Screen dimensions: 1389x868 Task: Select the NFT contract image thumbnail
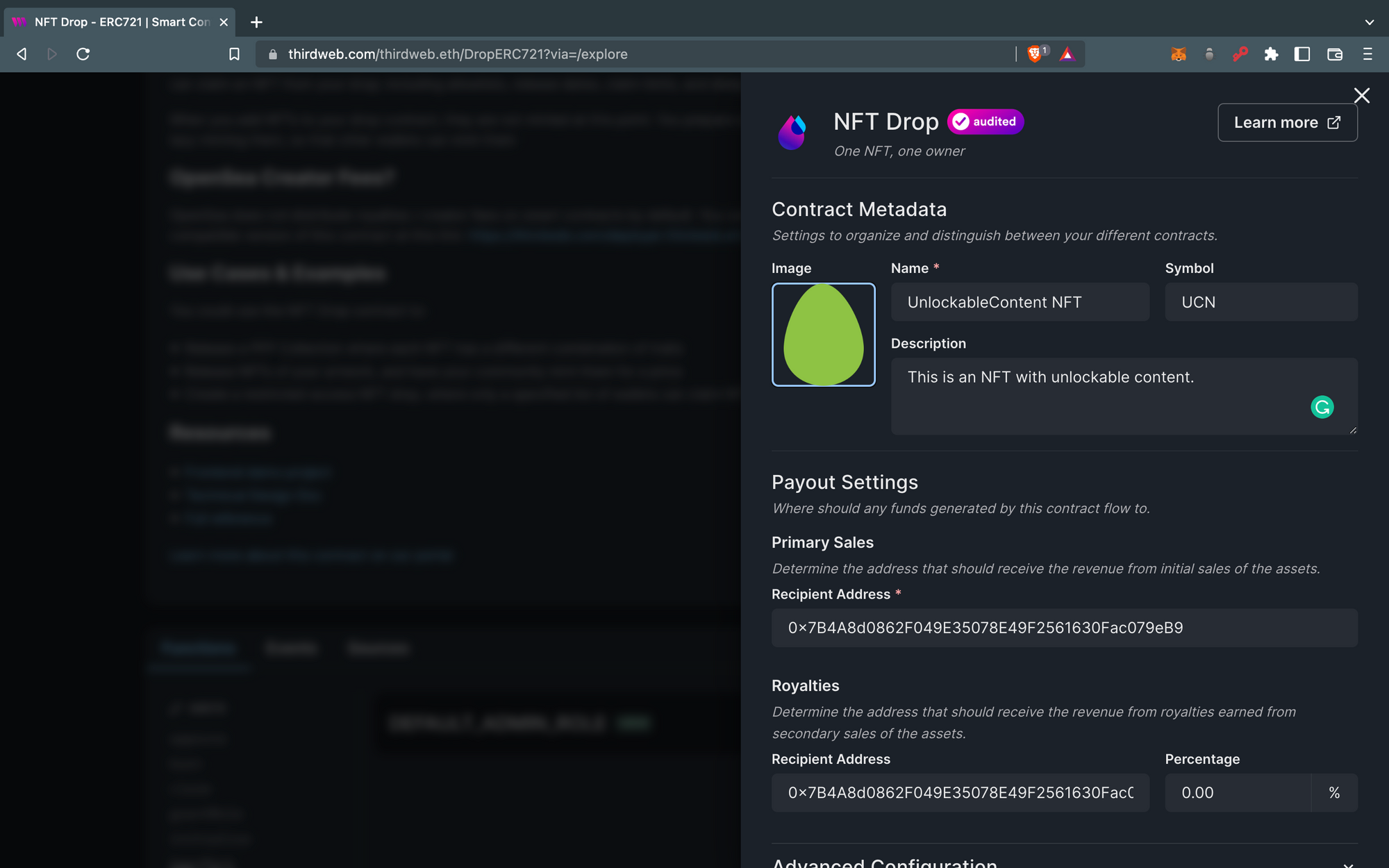click(x=822, y=334)
